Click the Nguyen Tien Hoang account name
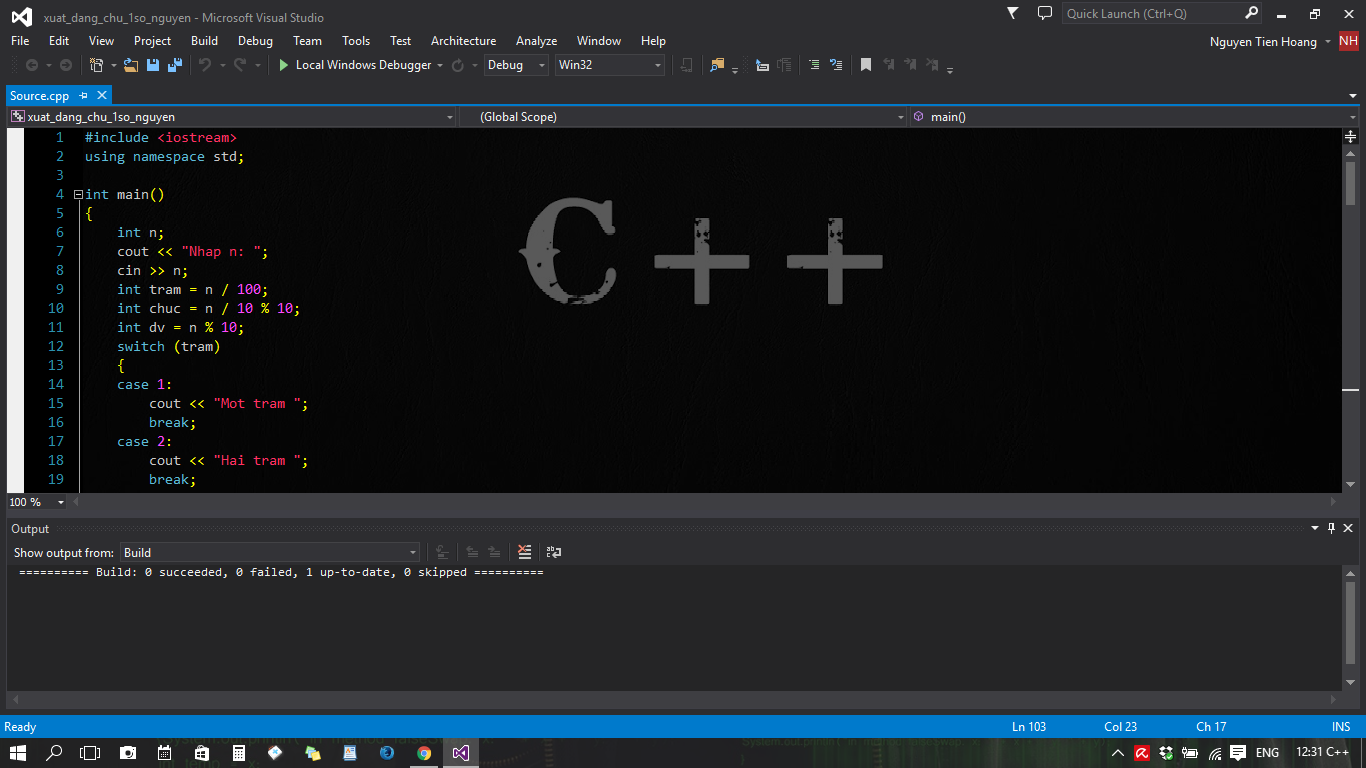The height and width of the screenshot is (768, 1366). click(1263, 42)
